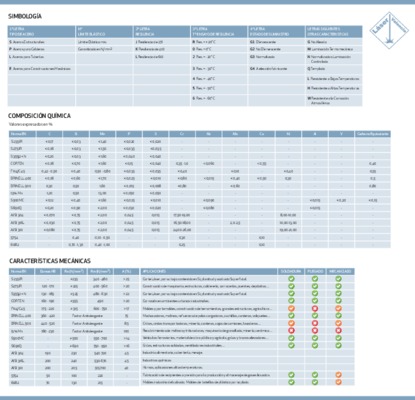Select the SIMBOLOGÍA heading
The width and height of the screenshot is (415, 400).
tap(25, 16)
